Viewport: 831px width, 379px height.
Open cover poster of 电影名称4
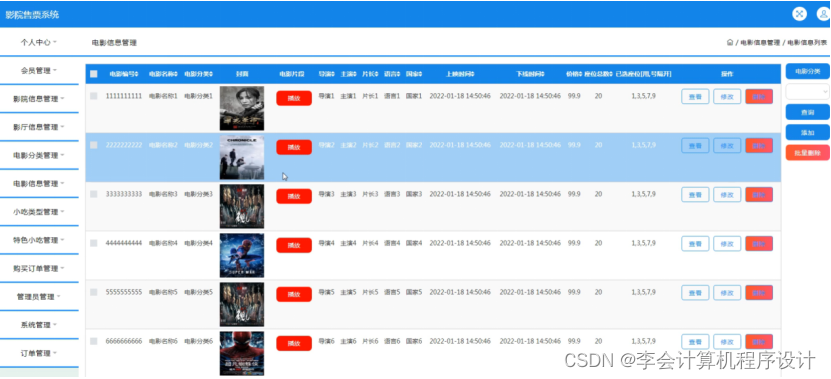[x=242, y=255]
